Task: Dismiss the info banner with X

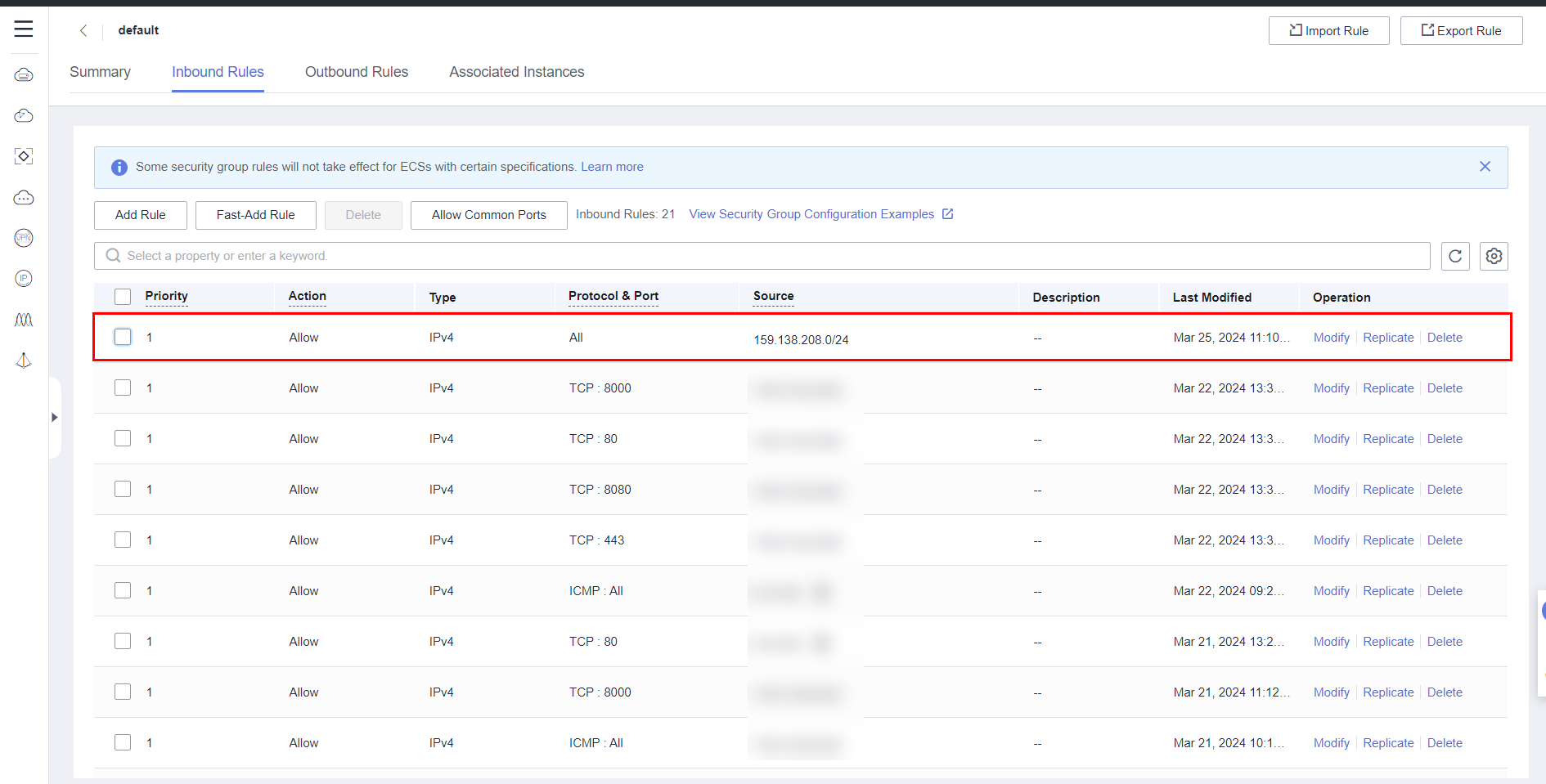Action: [1485, 167]
